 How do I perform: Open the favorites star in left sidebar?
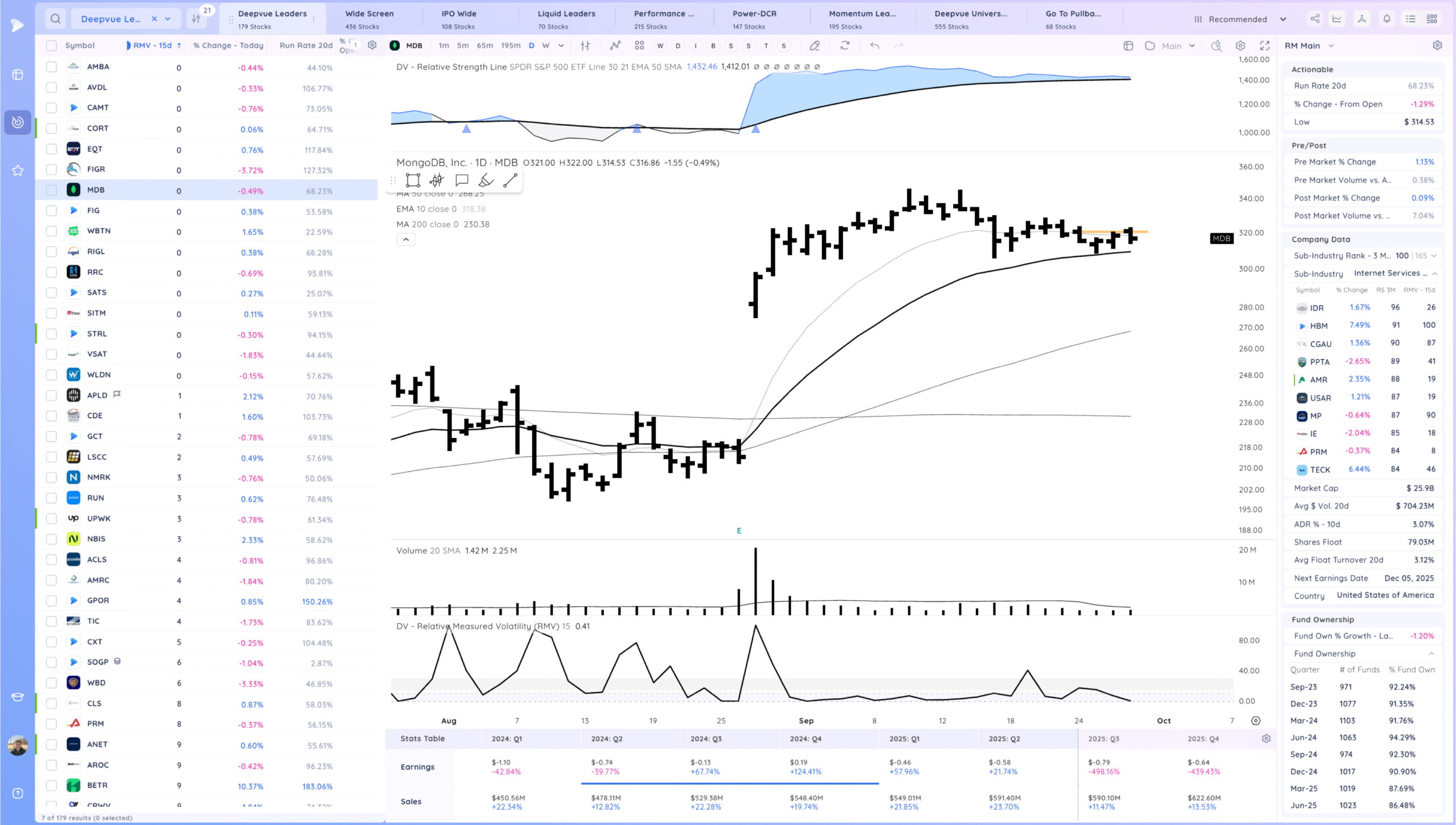click(x=18, y=170)
